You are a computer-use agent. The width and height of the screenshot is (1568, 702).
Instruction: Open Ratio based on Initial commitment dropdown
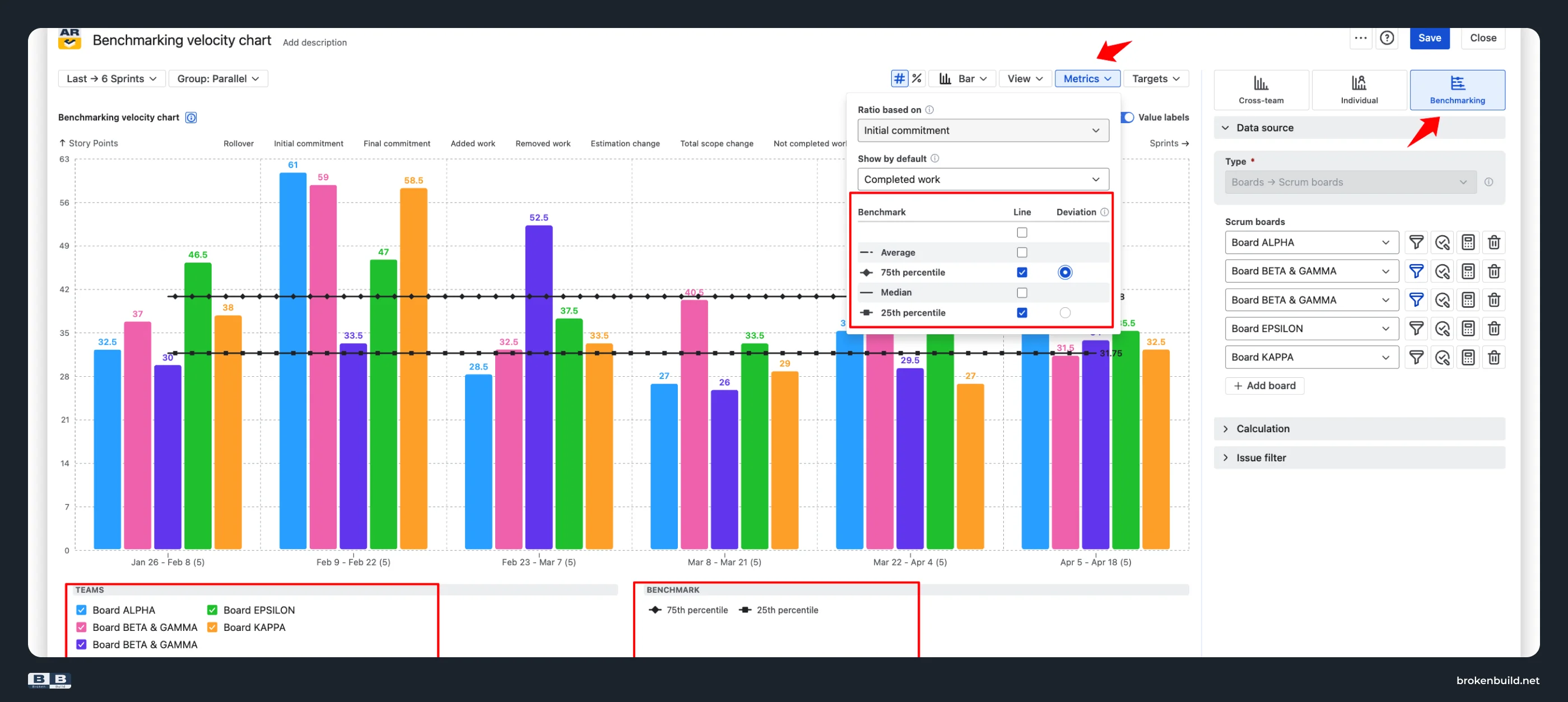point(983,130)
